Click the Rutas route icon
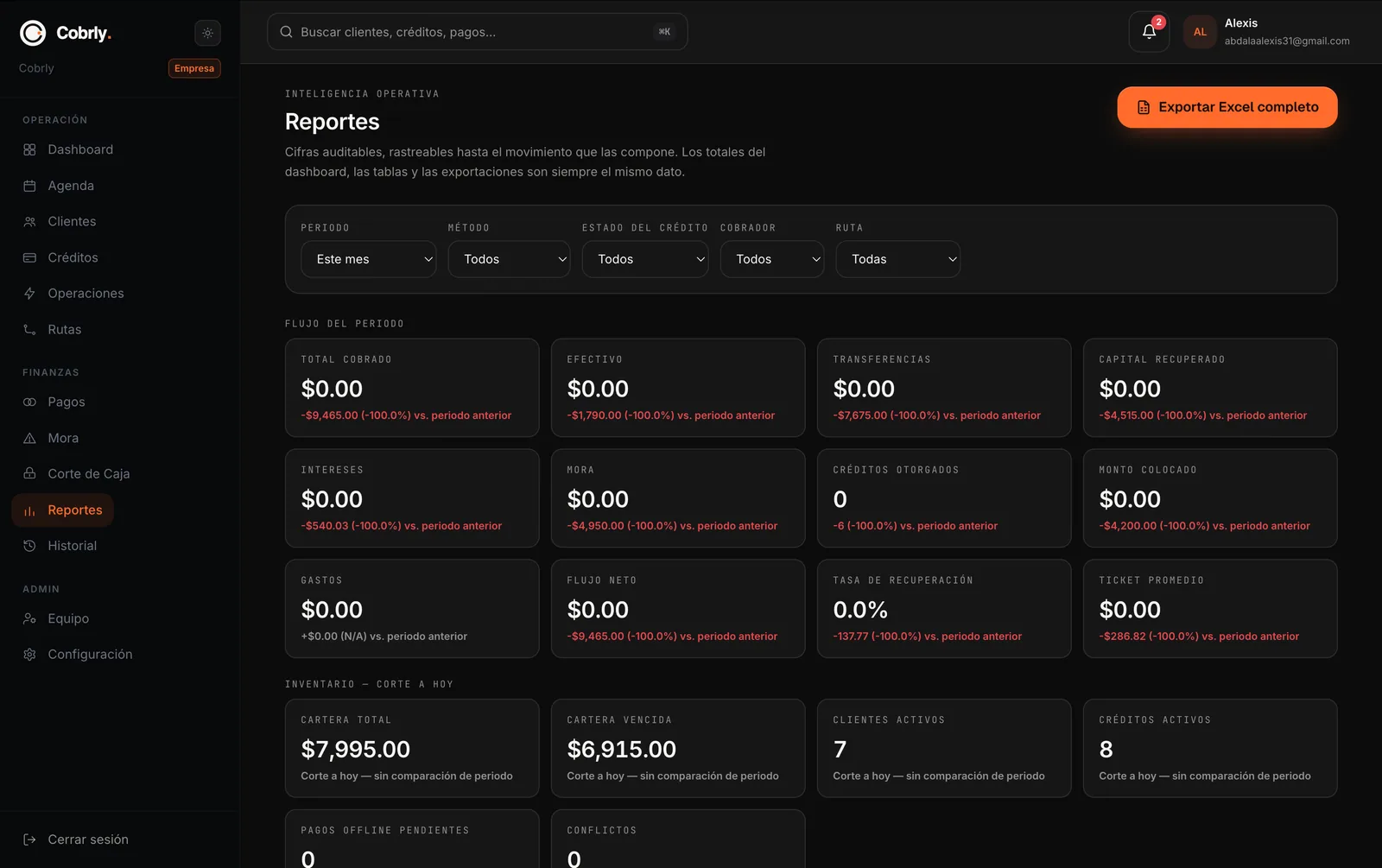The height and width of the screenshot is (868, 1382). (x=29, y=330)
